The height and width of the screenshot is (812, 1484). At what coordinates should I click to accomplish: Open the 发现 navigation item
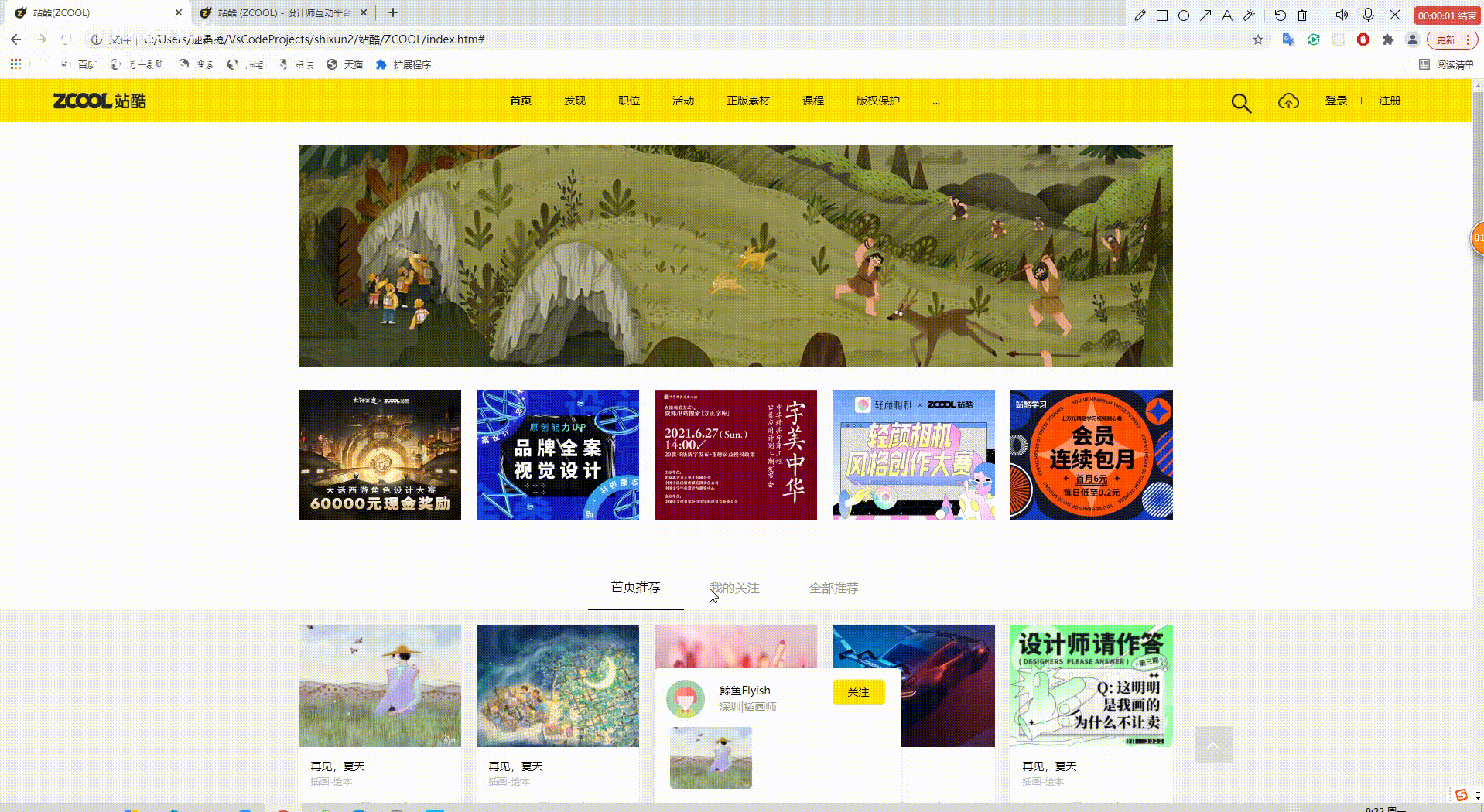tap(575, 101)
